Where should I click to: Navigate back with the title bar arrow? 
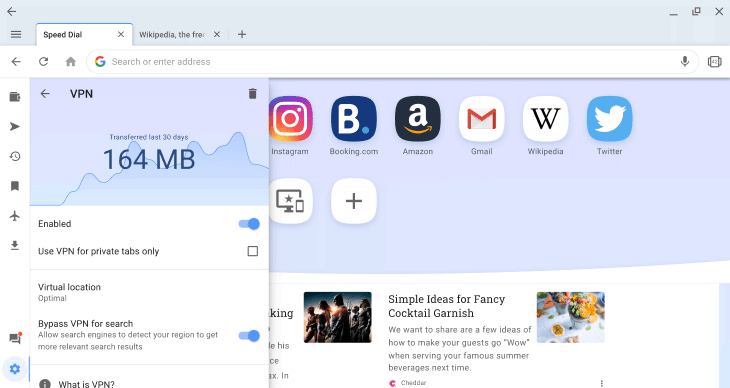[12, 11]
